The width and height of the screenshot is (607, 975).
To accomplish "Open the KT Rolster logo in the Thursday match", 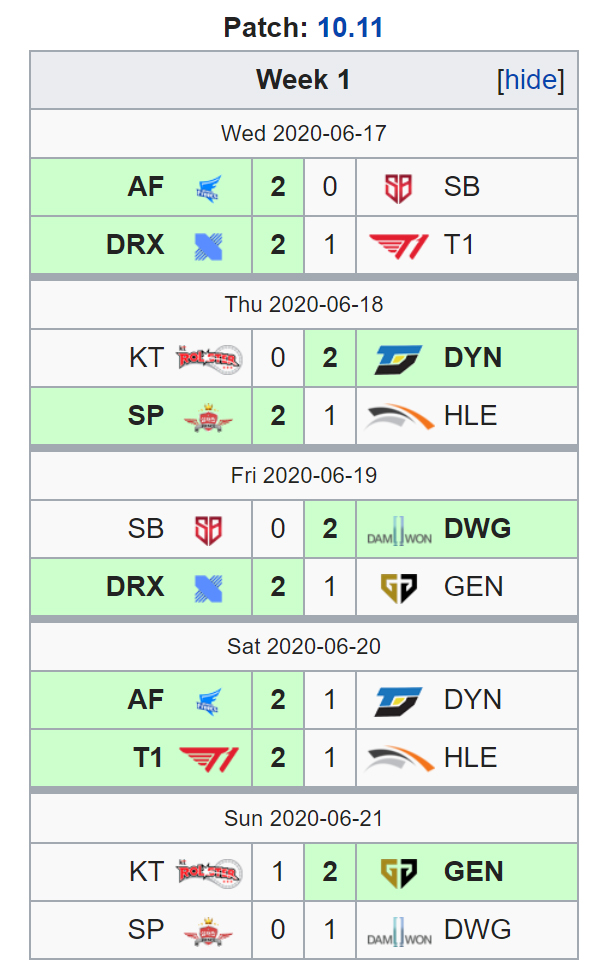I will point(209,359).
